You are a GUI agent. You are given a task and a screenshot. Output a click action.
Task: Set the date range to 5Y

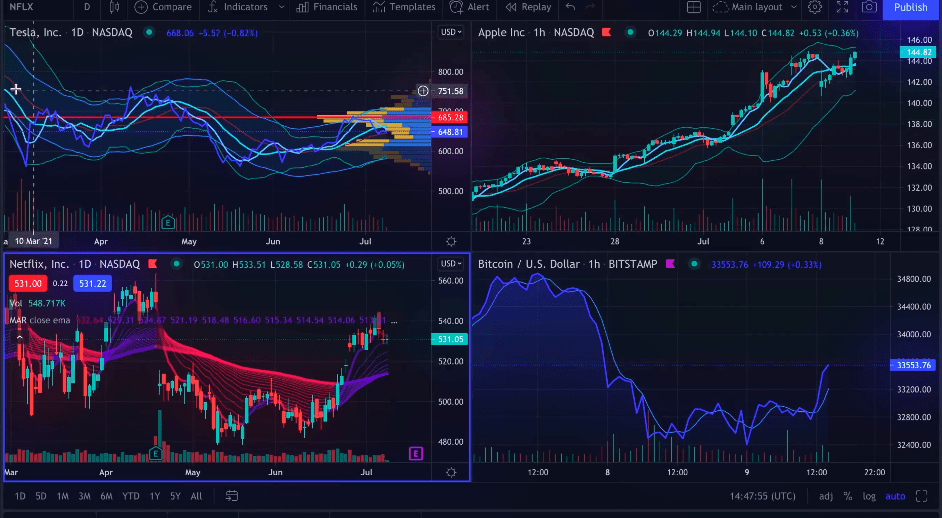pos(175,496)
